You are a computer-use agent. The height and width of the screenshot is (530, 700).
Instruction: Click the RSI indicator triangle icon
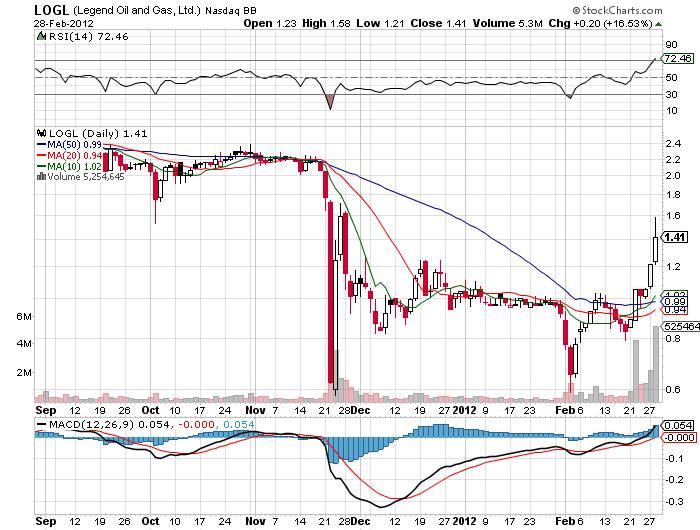click(x=42, y=36)
